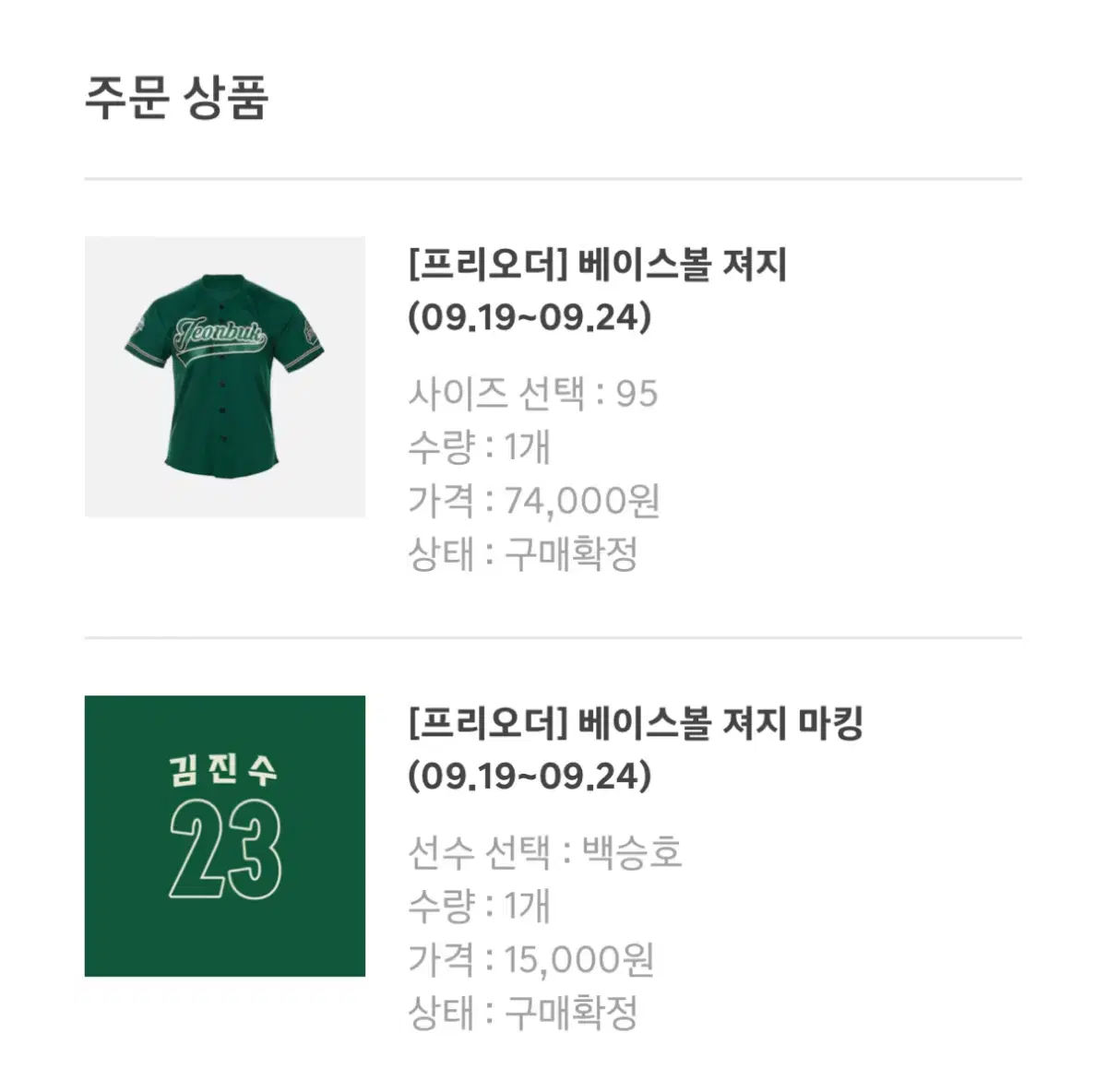This screenshot has height=1092, width=1107.
Task: Open the 베이스볼 져지 마킹 product title
Action: tap(635, 724)
